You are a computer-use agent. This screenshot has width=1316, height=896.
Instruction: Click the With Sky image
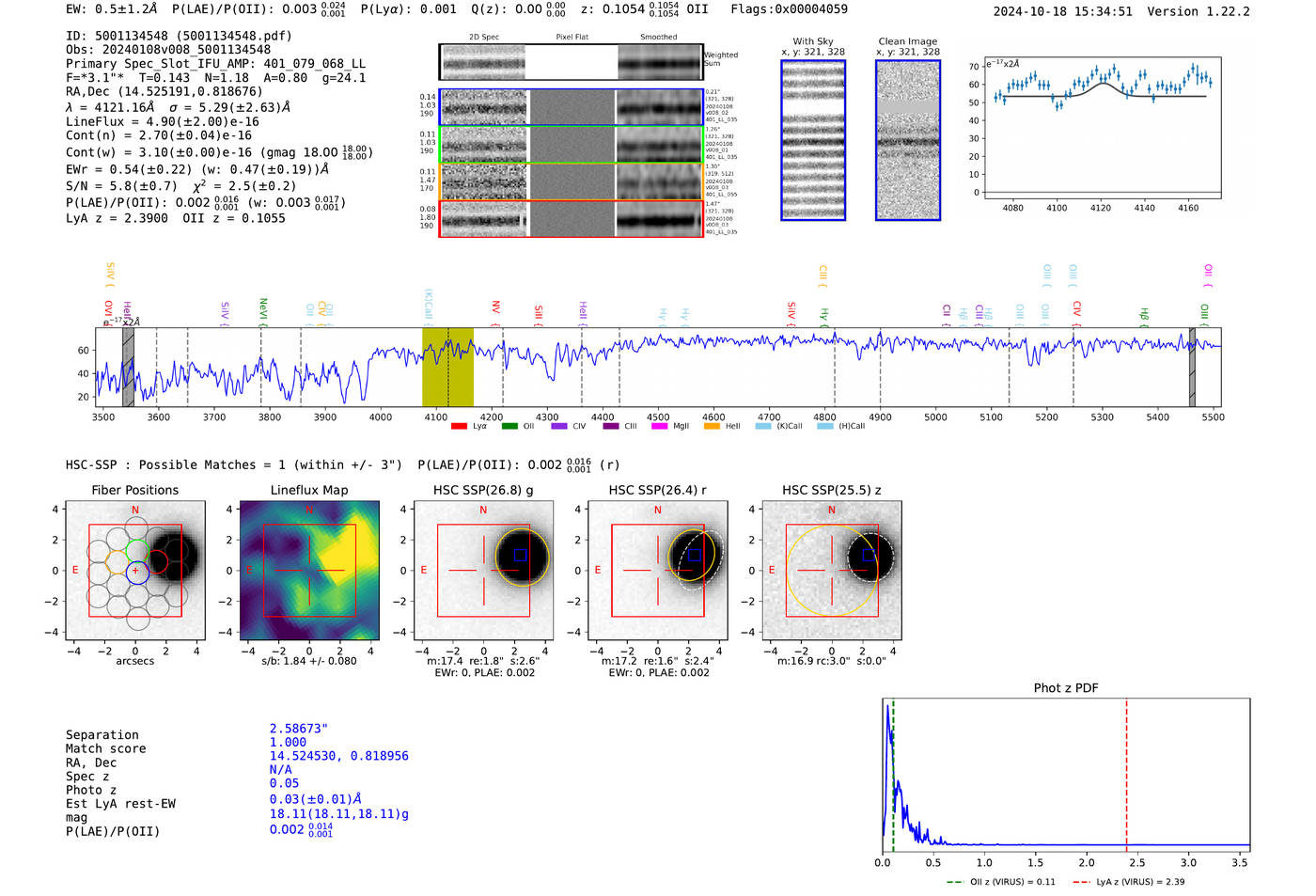click(813, 140)
